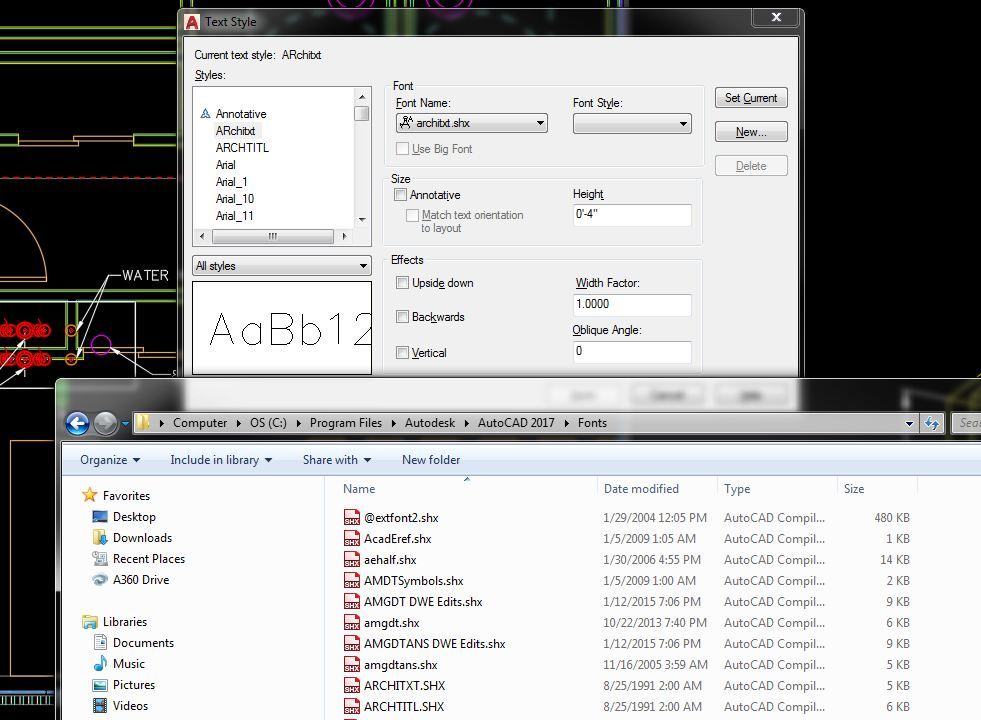Screen dimensions: 981x720
Task: Click the Favorites star icon
Action: click(89, 495)
